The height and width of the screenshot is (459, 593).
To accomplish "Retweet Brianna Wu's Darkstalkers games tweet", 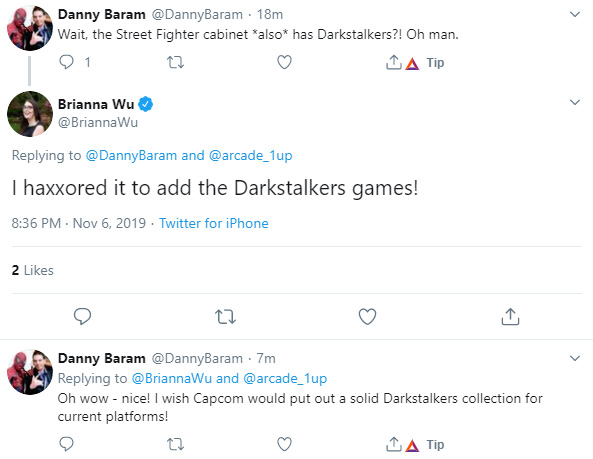I will coord(225,317).
